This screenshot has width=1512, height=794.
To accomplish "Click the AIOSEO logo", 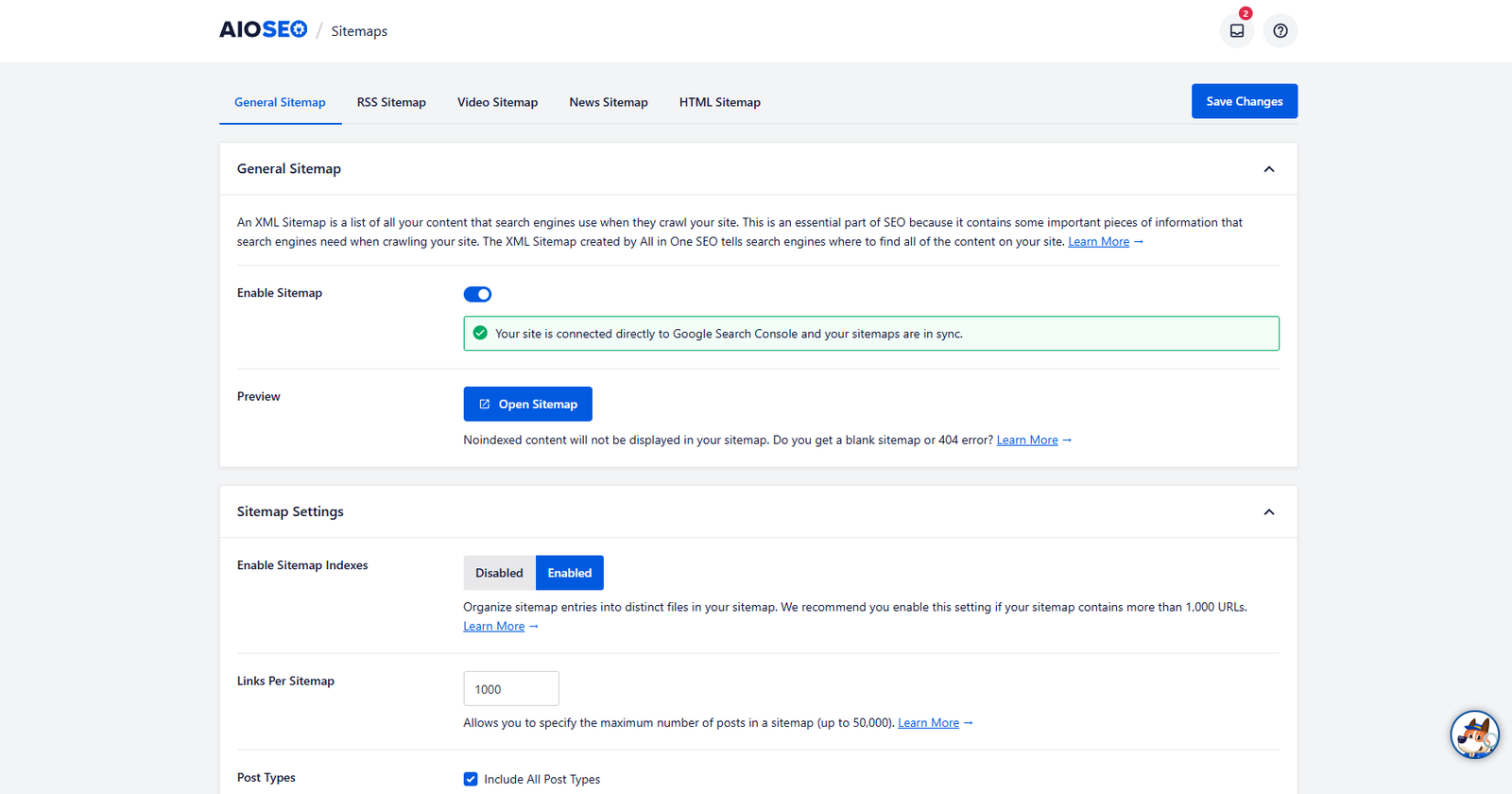I will point(263,30).
